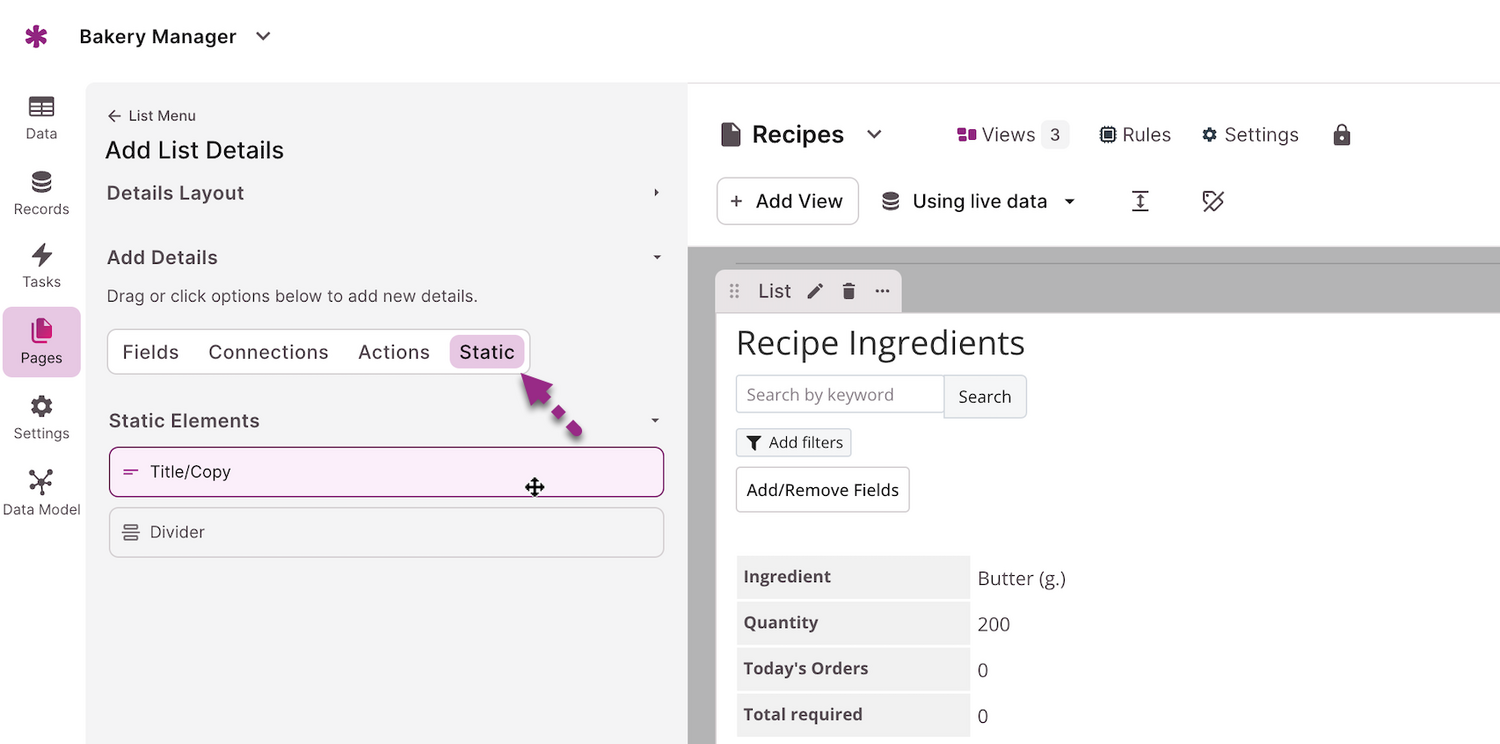Select the Actions tab
1500x744 pixels.
[x=394, y=352]
